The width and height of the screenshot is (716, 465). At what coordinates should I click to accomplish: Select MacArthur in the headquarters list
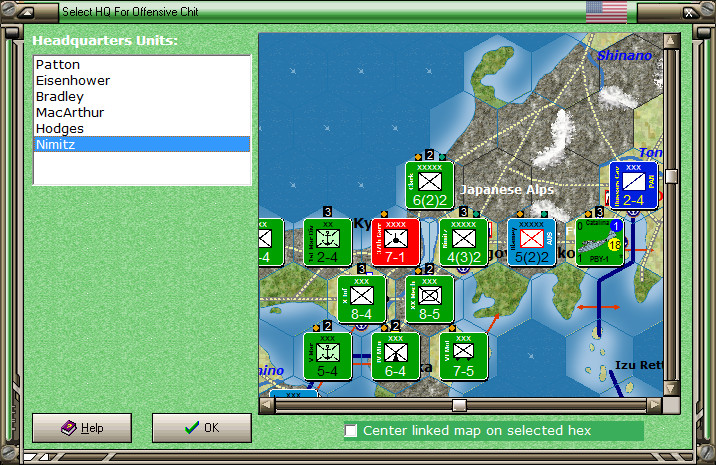pos(142,113)
